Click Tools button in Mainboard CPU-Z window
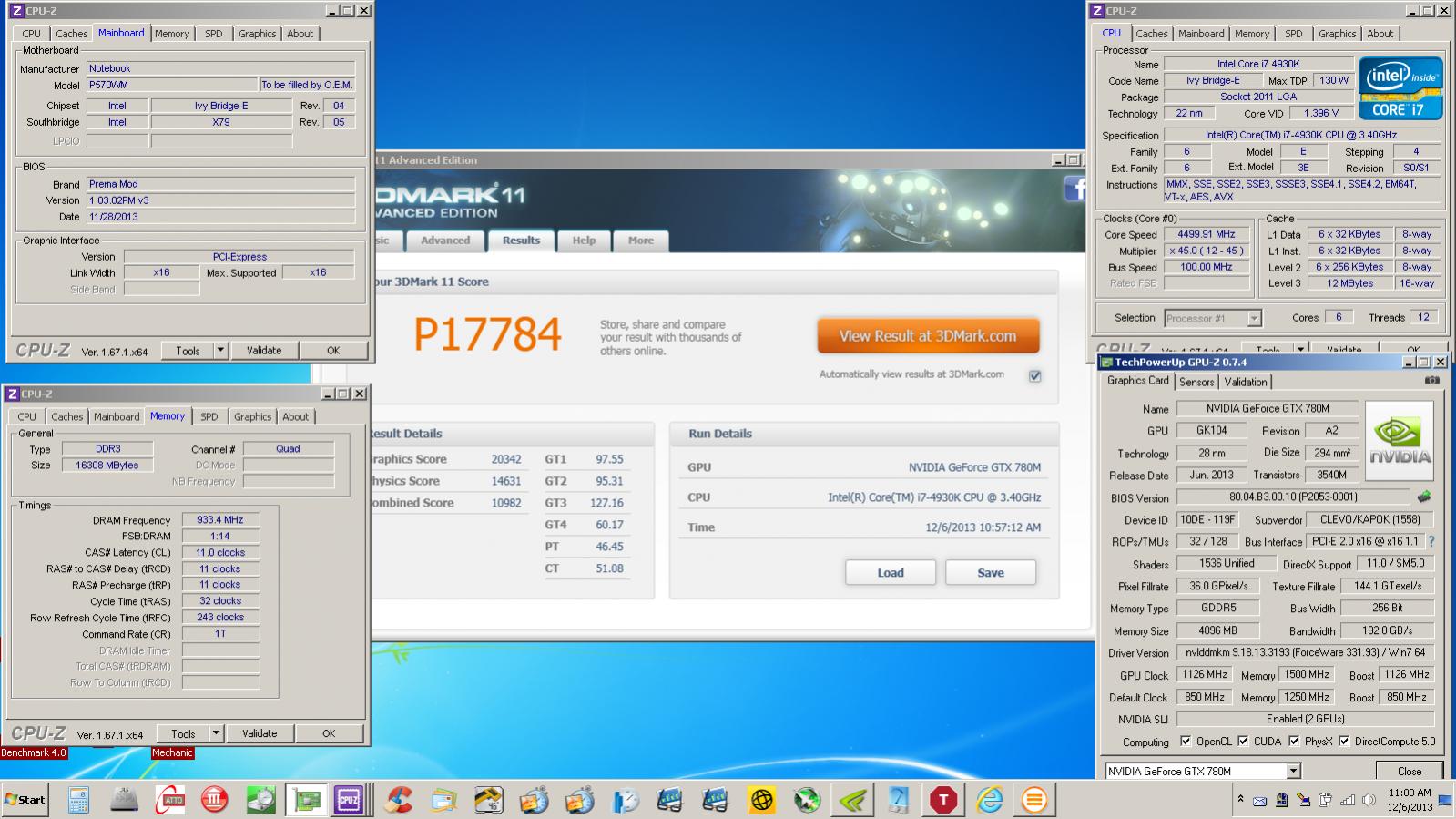 click(x=188, y=350)
